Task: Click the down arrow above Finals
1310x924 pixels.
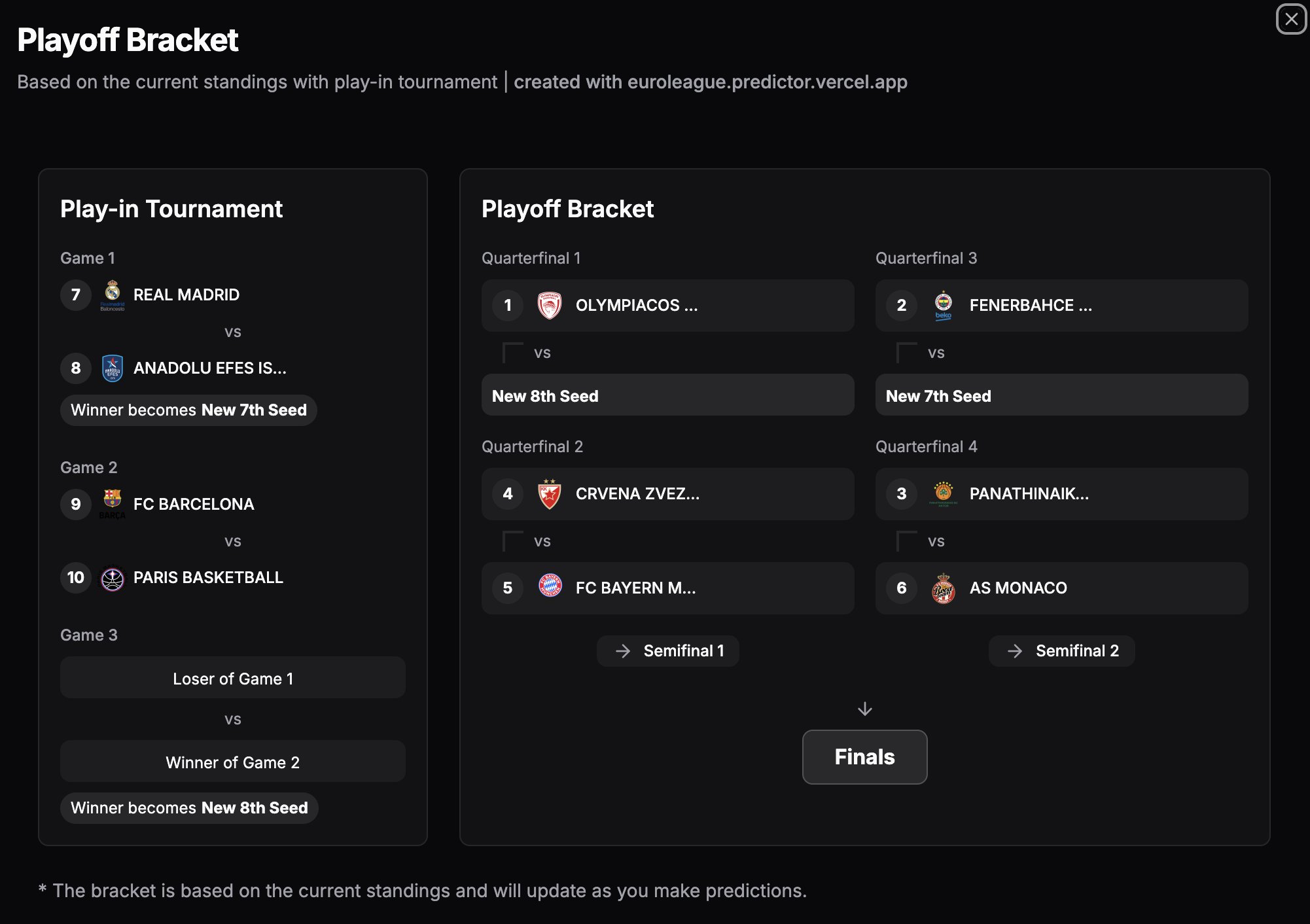Action: pyautogui.click(x=864, y=709)
